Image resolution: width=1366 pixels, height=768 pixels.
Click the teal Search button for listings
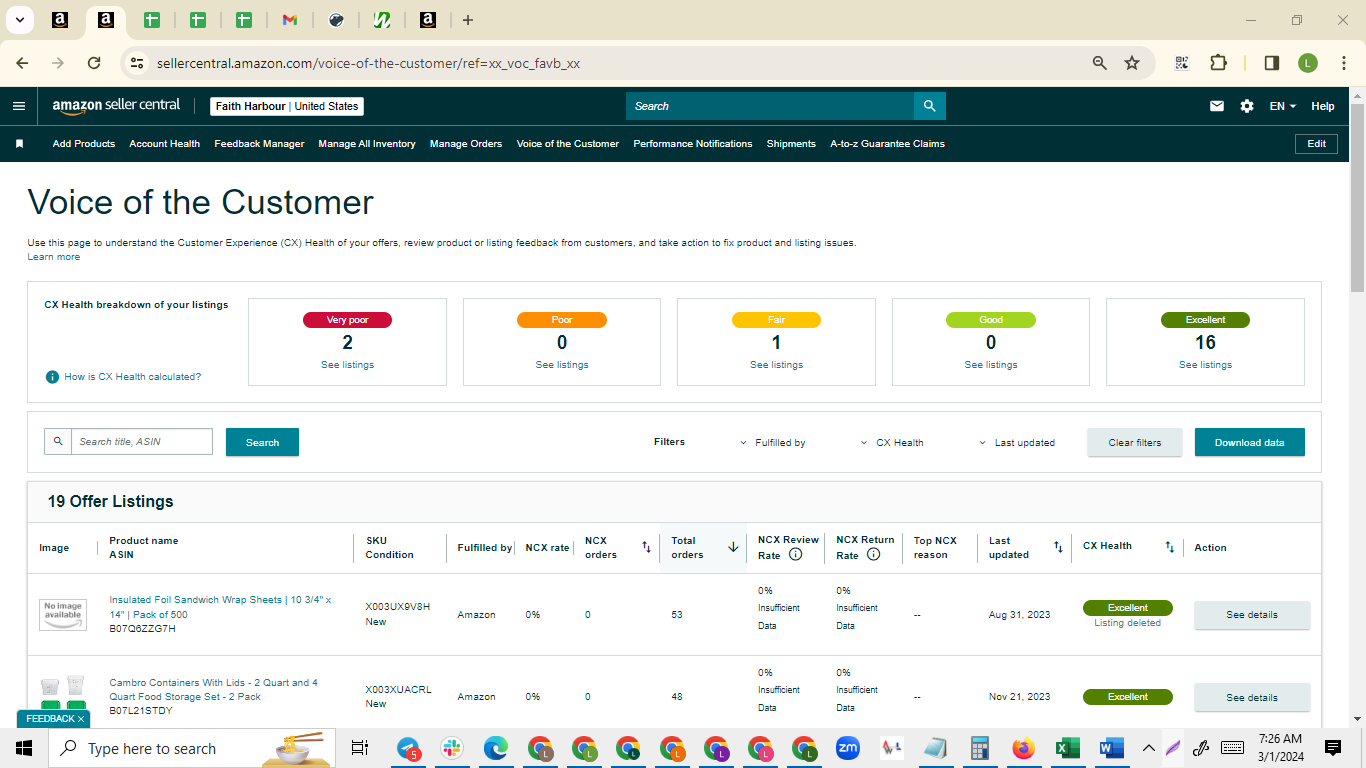(262, 442)
